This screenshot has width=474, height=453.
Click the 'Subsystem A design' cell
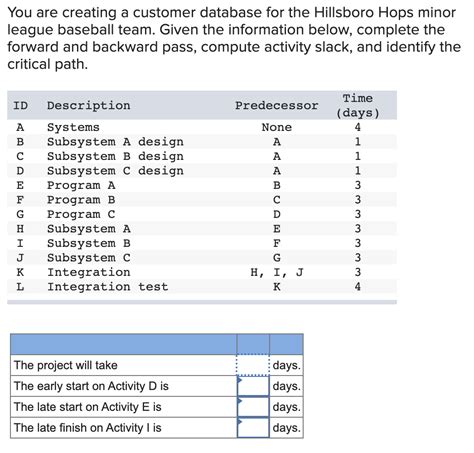[115, 142]
